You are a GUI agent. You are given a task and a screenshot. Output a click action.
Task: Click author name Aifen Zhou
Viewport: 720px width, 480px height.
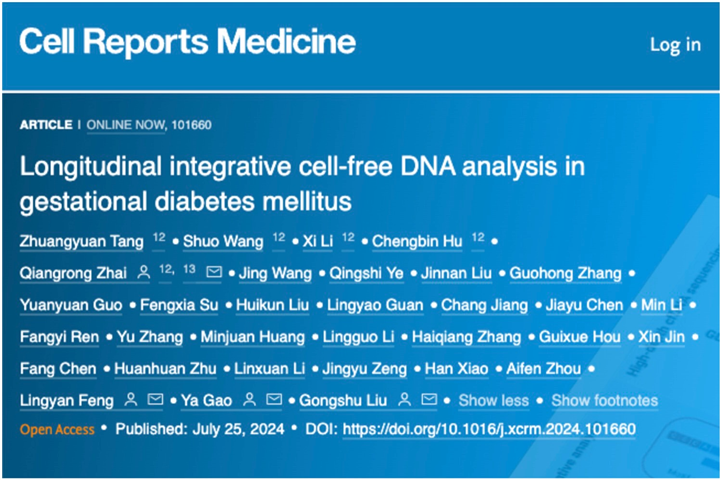click(544, 368)
